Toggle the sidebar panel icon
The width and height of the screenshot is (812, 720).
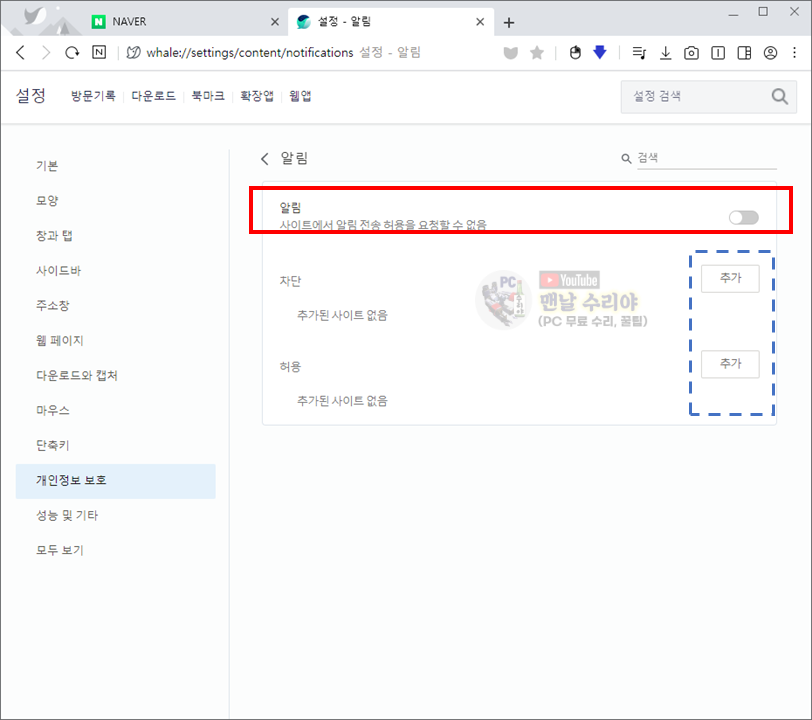point(744,53)
